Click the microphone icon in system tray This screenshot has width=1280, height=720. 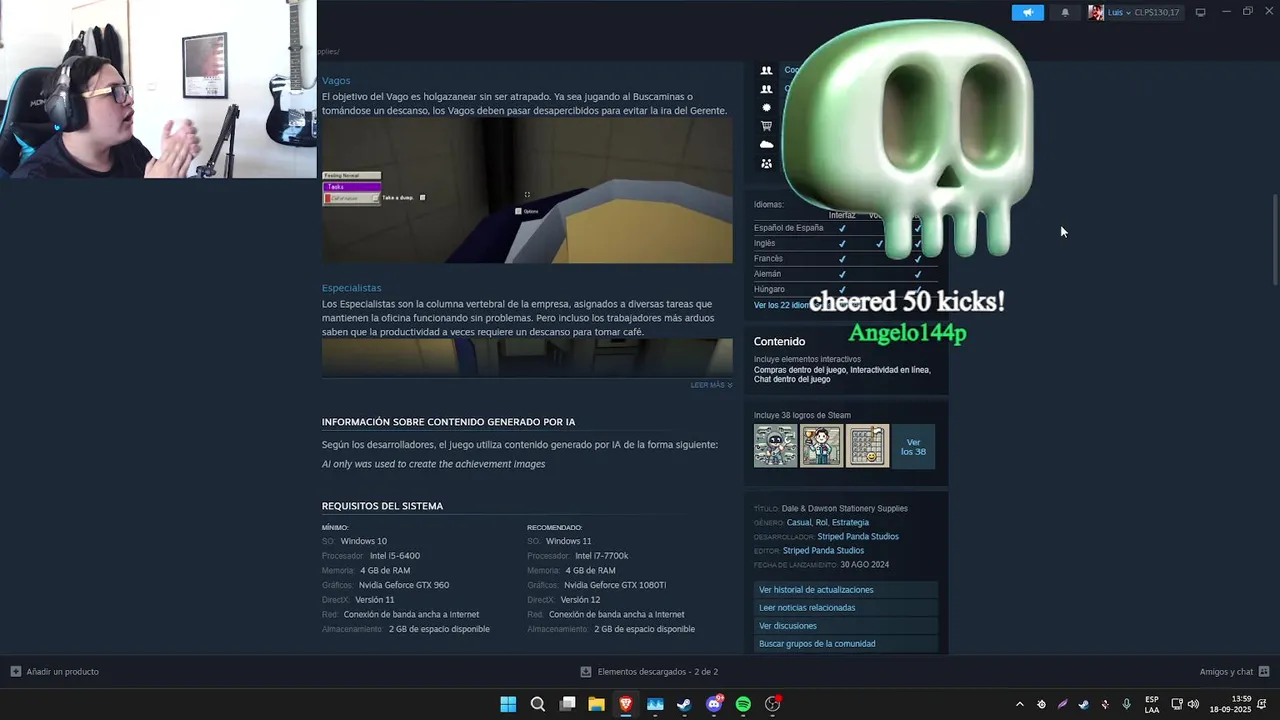[x=1126, y=704]
